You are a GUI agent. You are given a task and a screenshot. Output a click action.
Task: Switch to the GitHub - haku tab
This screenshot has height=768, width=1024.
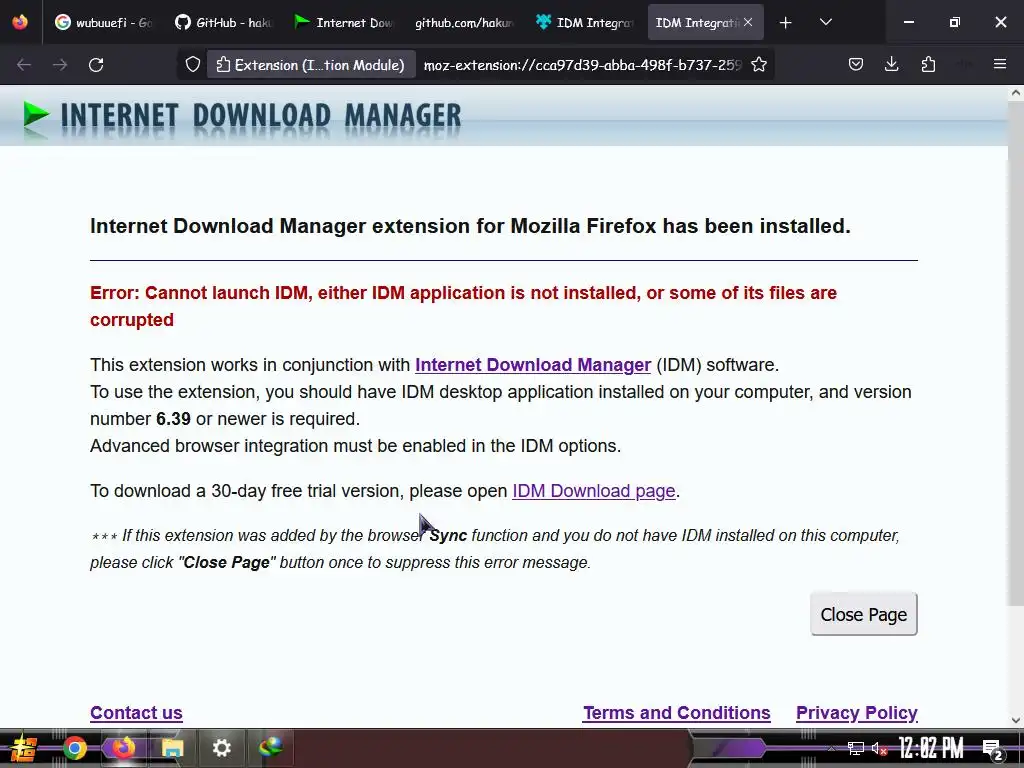222,22
